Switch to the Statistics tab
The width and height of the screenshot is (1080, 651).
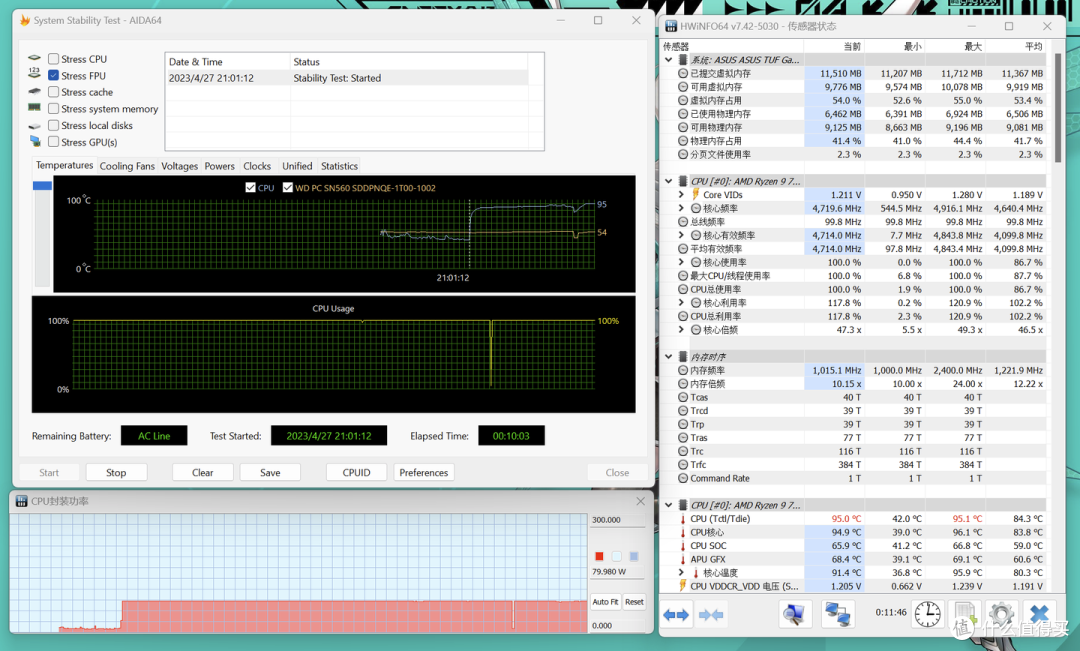tap(340, 166)
